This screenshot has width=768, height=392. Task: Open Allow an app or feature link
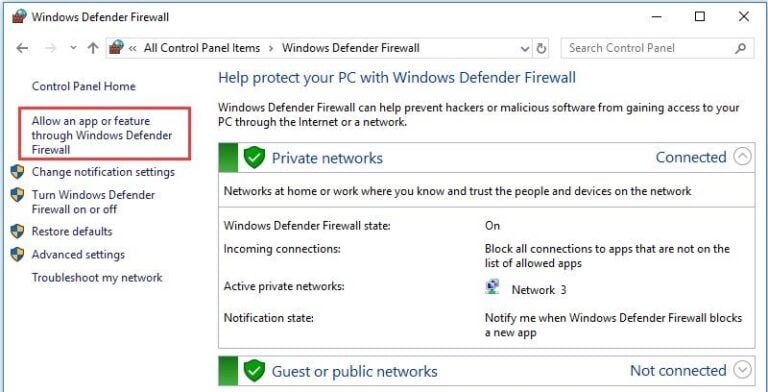click(102, 135)
